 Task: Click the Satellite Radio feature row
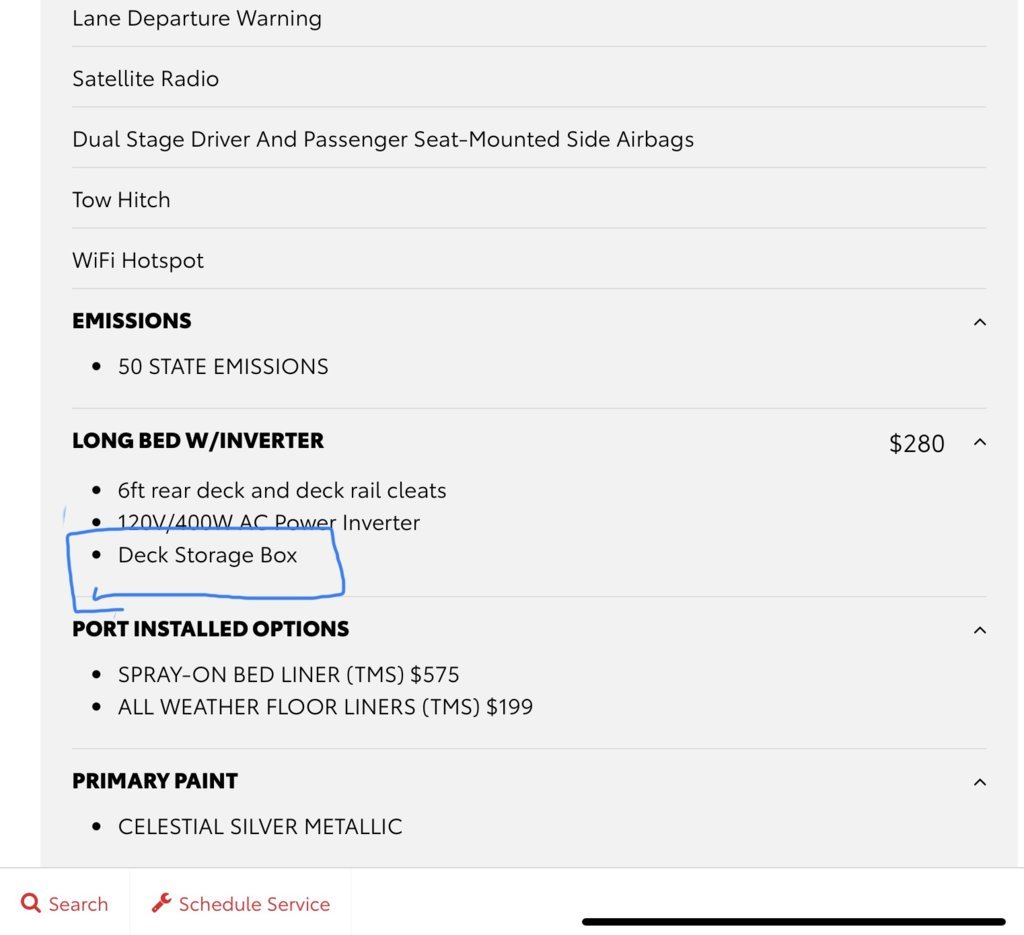point(529,79)
